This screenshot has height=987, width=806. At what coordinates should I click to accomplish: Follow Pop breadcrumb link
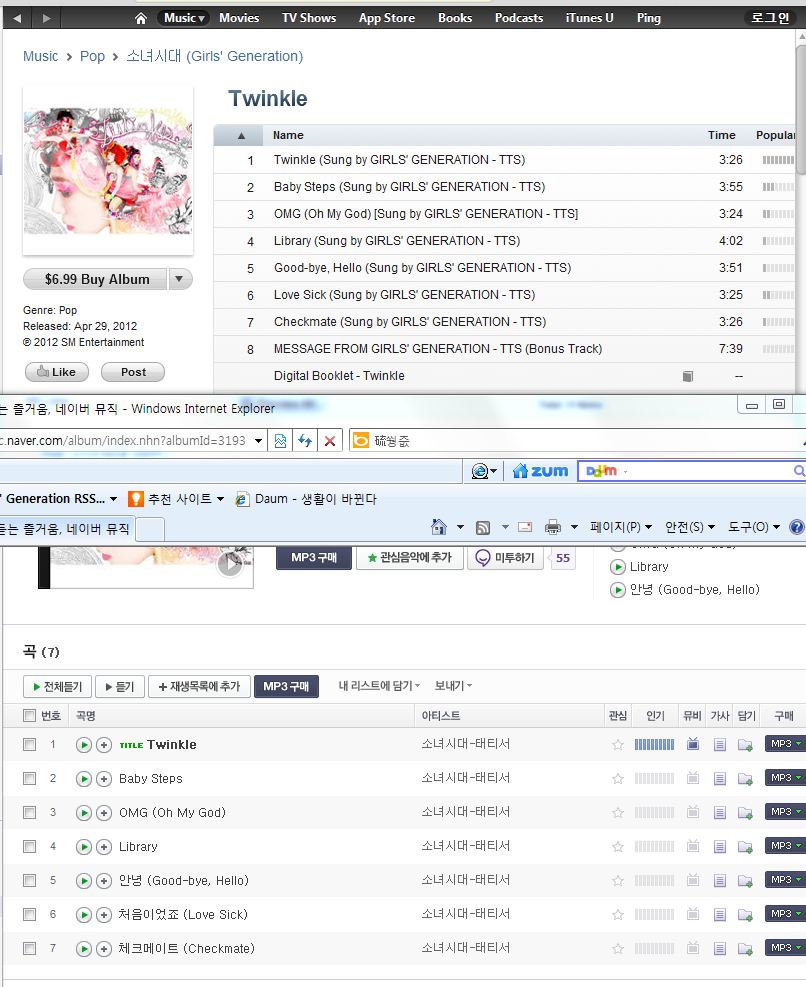(93, 56)
